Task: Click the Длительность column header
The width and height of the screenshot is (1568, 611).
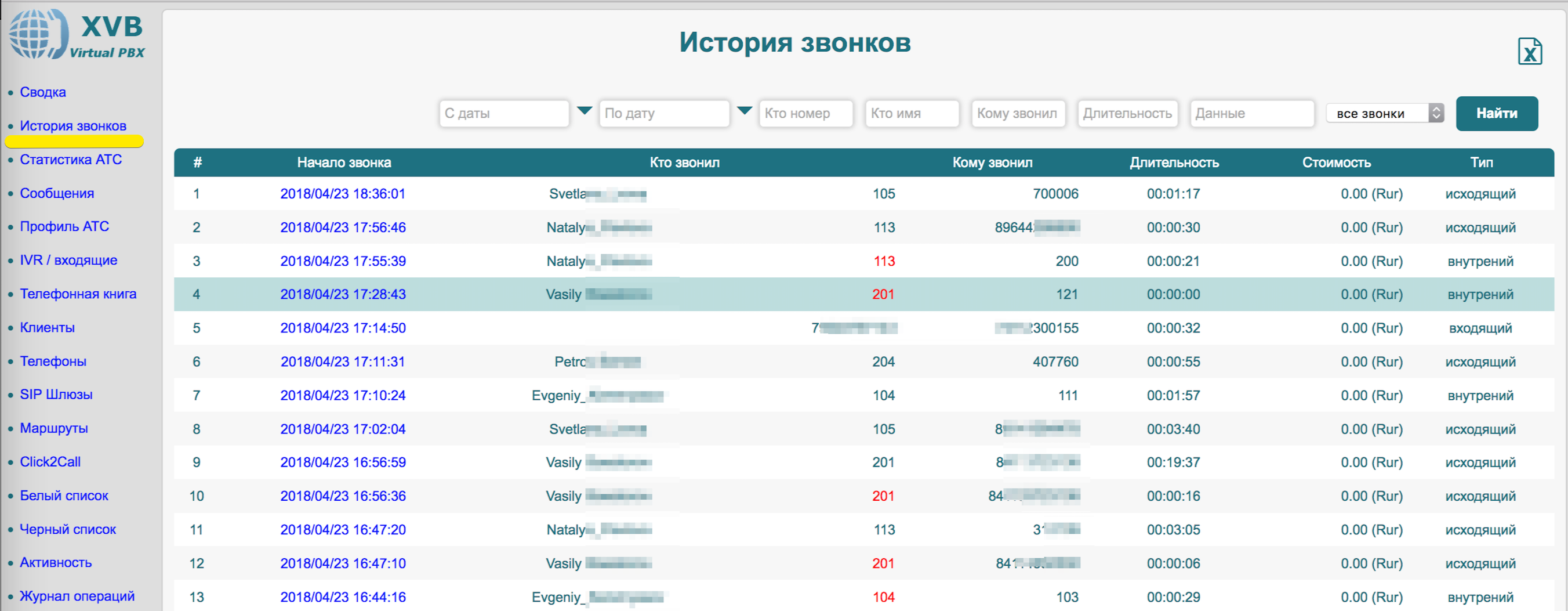Action: [1174, 162]
